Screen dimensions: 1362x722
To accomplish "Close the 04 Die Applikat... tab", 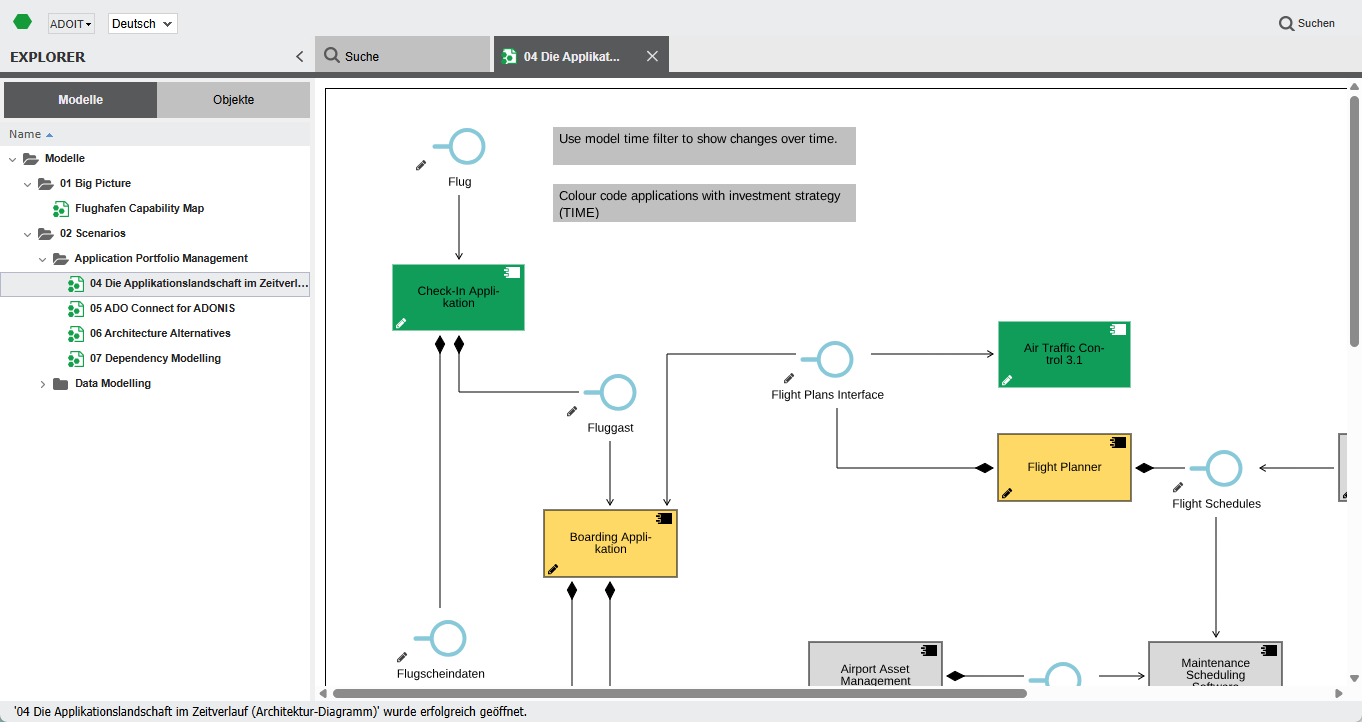I will click(x=652, y=56).
